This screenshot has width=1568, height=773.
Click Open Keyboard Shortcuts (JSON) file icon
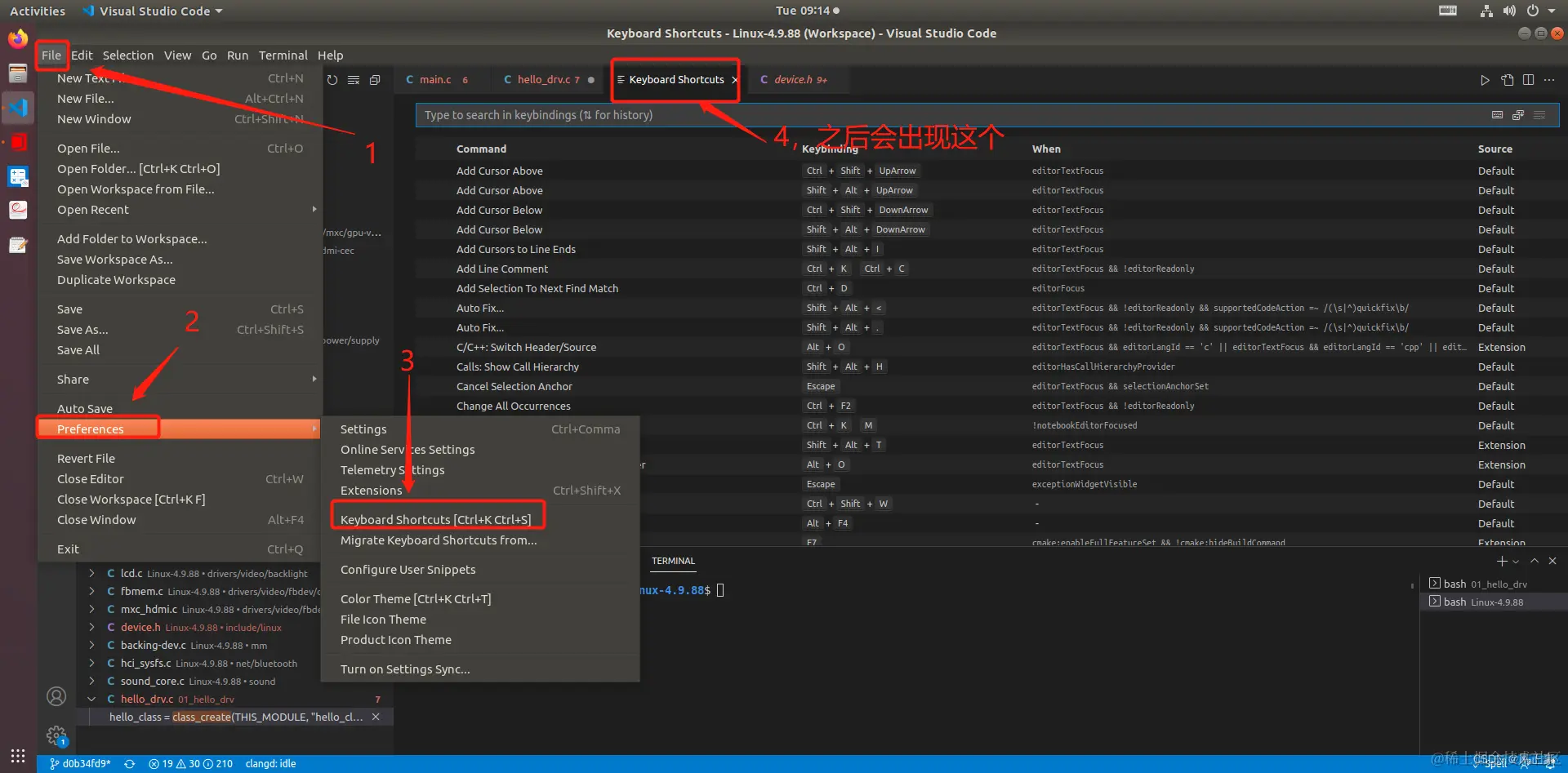[1507, 80]
